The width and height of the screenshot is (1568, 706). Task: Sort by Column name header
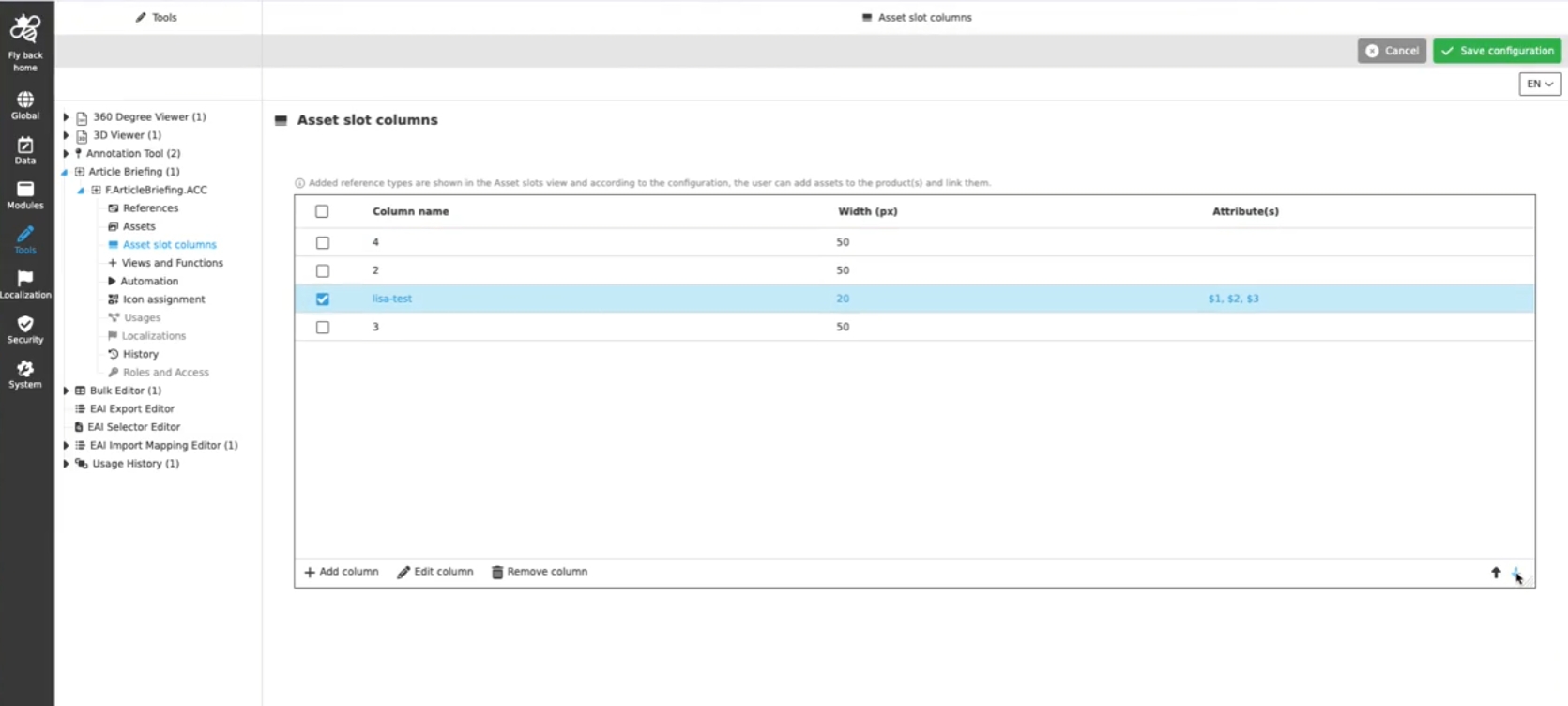pyautogui.click(x=411, y=211)
